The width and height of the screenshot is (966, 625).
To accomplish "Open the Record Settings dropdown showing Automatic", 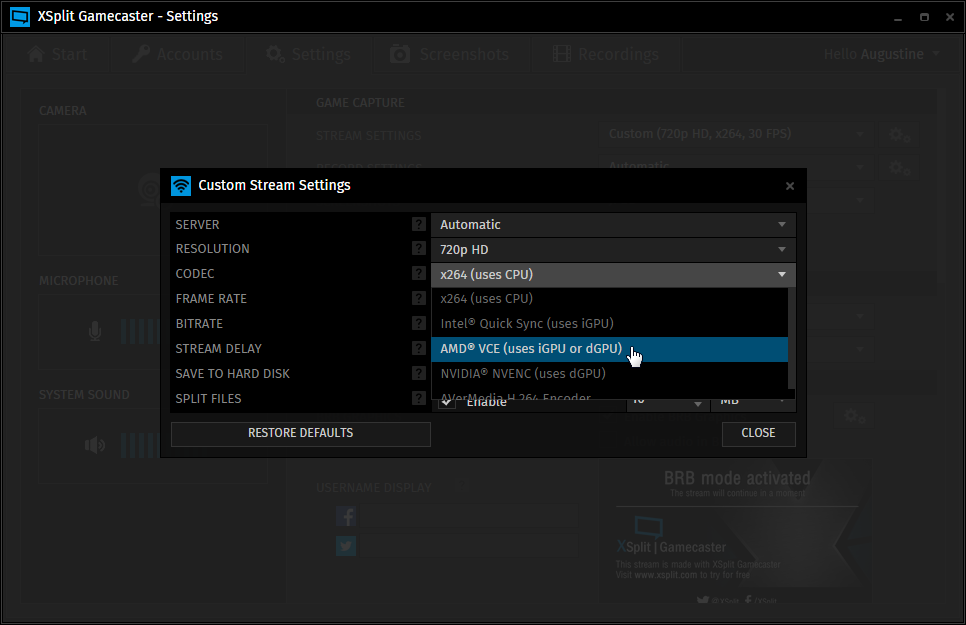I will tap(737, 166).
